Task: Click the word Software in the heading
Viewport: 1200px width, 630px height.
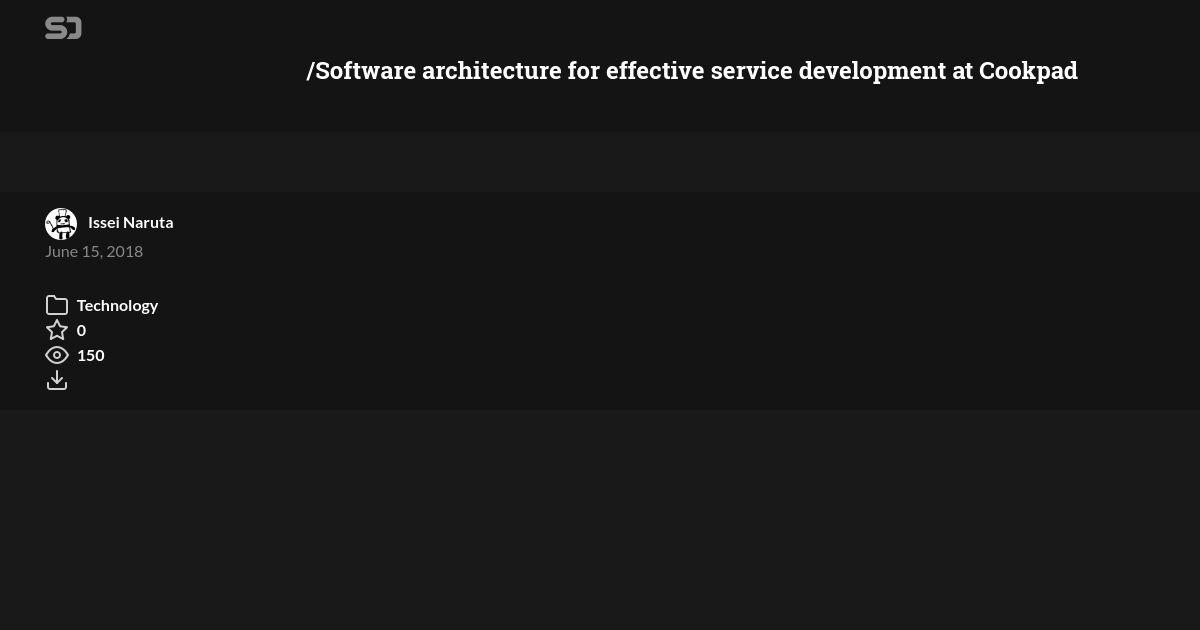Action: [x=365, y=71]
